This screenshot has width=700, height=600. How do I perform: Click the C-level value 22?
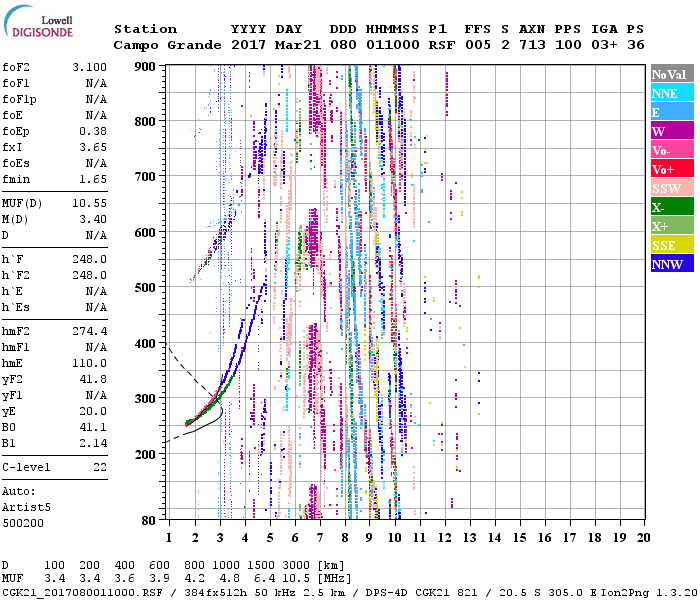(100, 467)
